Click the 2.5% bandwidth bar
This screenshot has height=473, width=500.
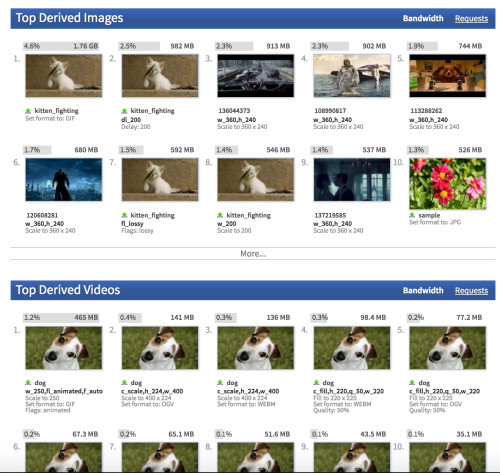pos(139,46)
